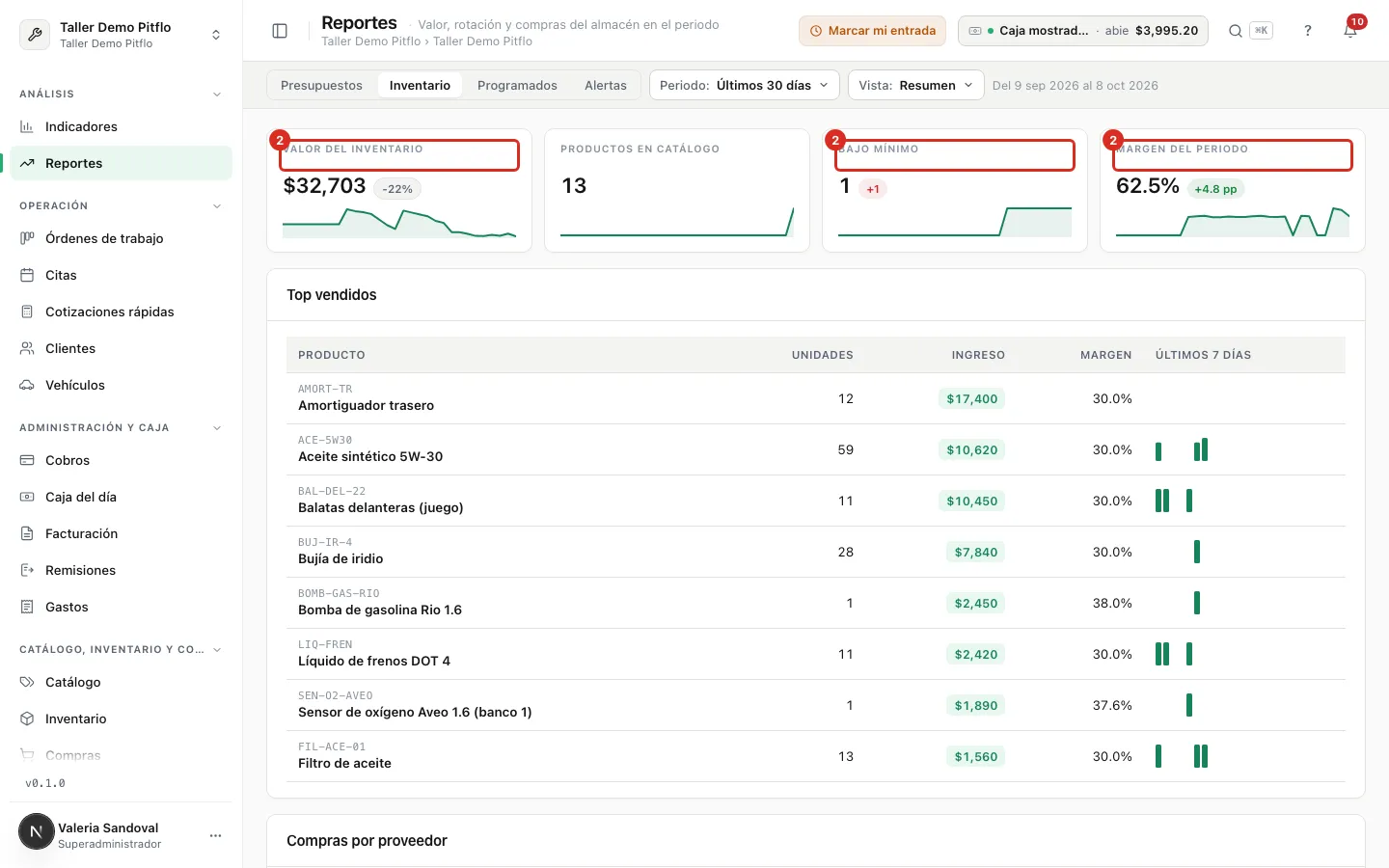Click the Inventario box icon
Viewport: 1389px width, 868px height.
(27, 719)
